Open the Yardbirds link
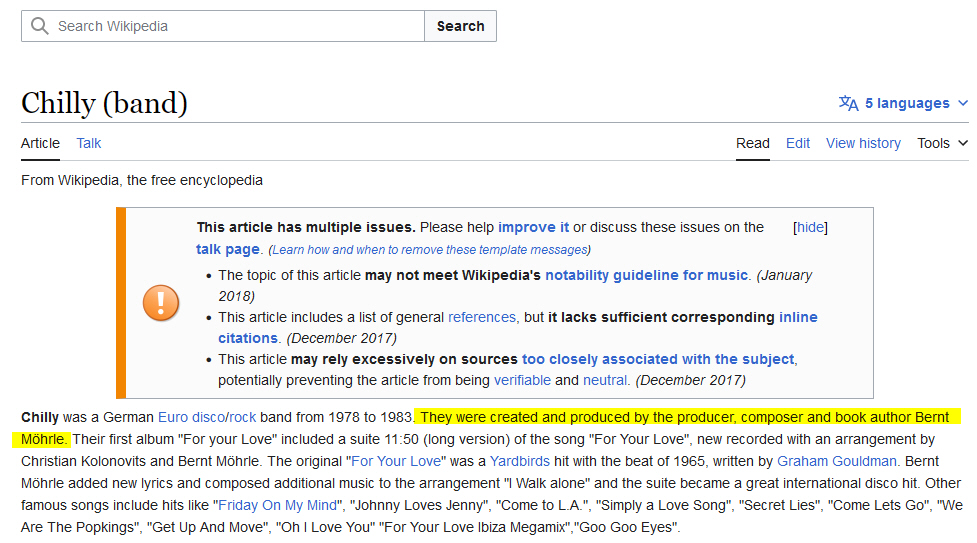The height and width of the screenshot is (543, 977). point(520,461)
